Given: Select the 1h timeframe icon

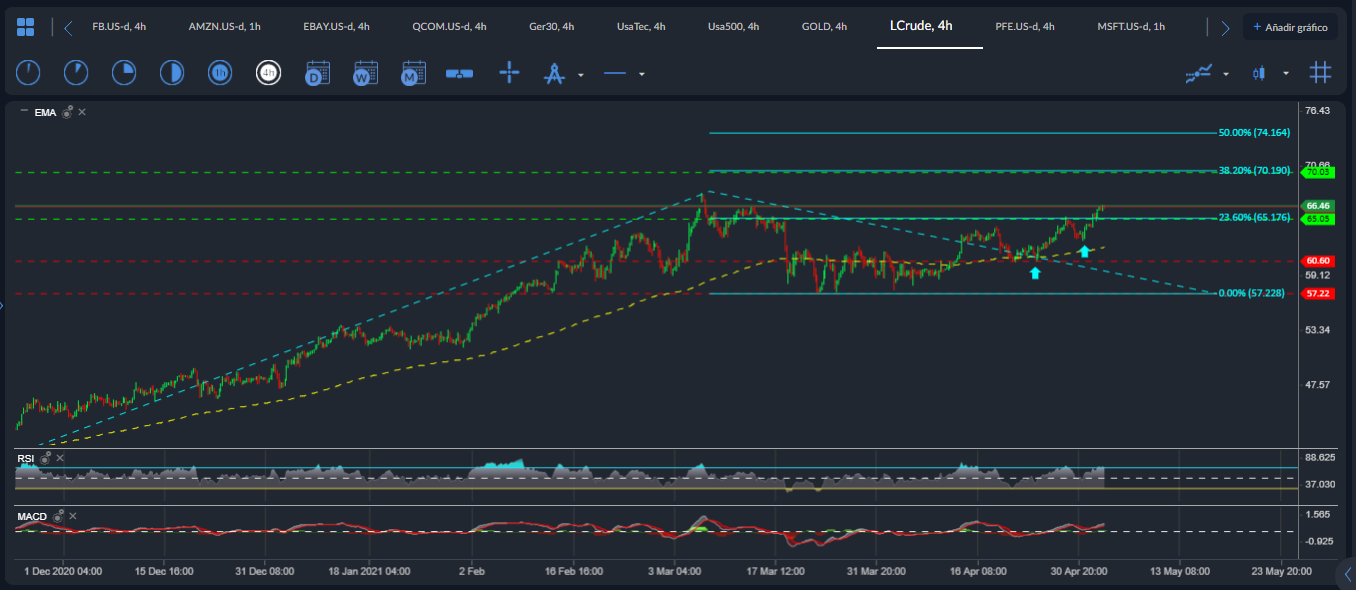Looking at the screenshot, I should (x=220, y=72).
